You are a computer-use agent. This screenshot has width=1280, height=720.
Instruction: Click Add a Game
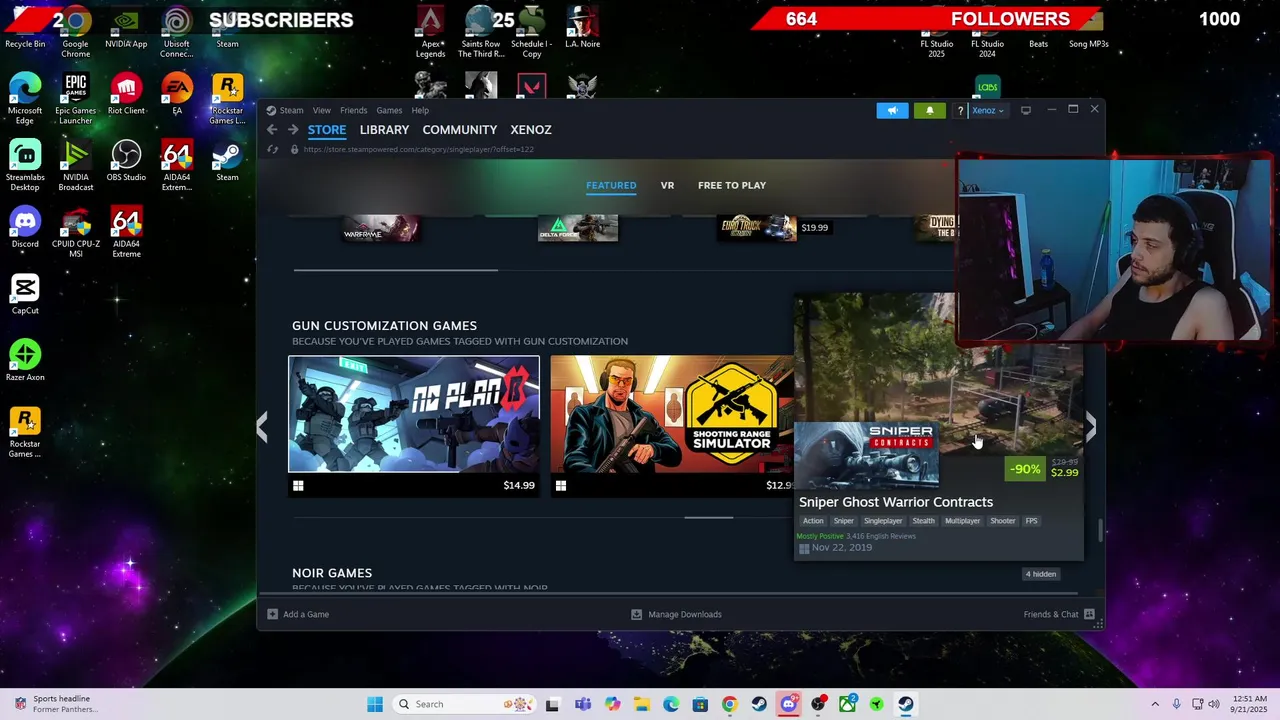[298, 614]
